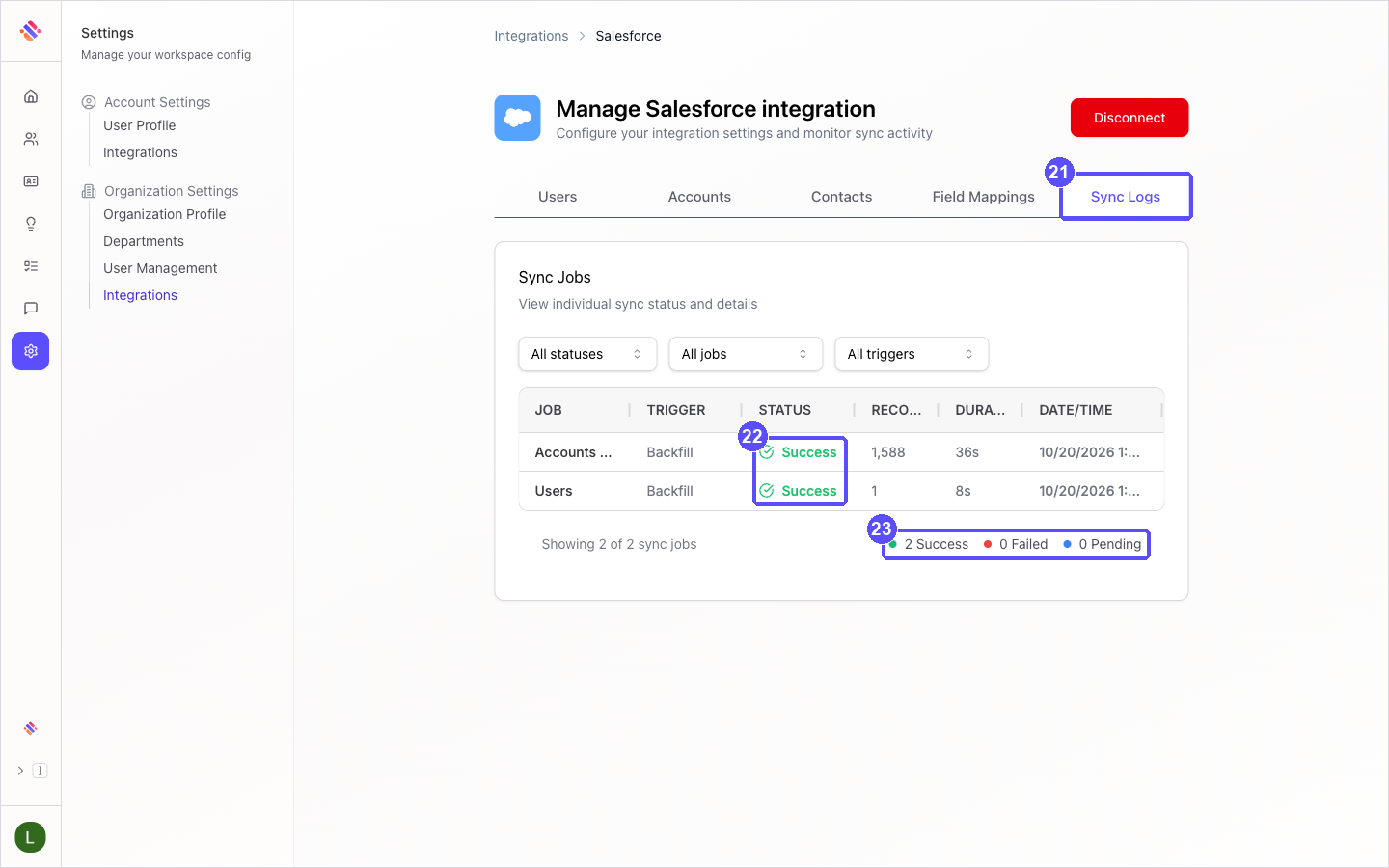The height and width of the screenshot is (868, 1389).
Task: Click the DATE/TIME column header
Action: (1076, 410)
